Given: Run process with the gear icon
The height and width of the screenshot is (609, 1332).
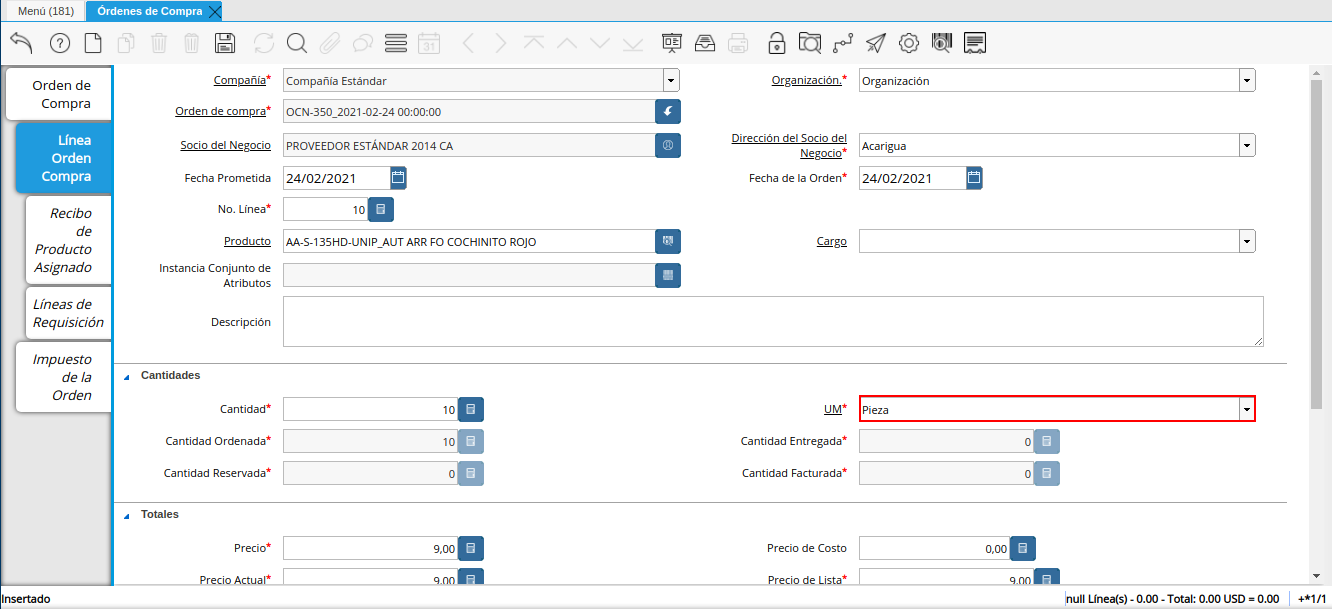Looking at the screenshot, I should click(909, 43).
